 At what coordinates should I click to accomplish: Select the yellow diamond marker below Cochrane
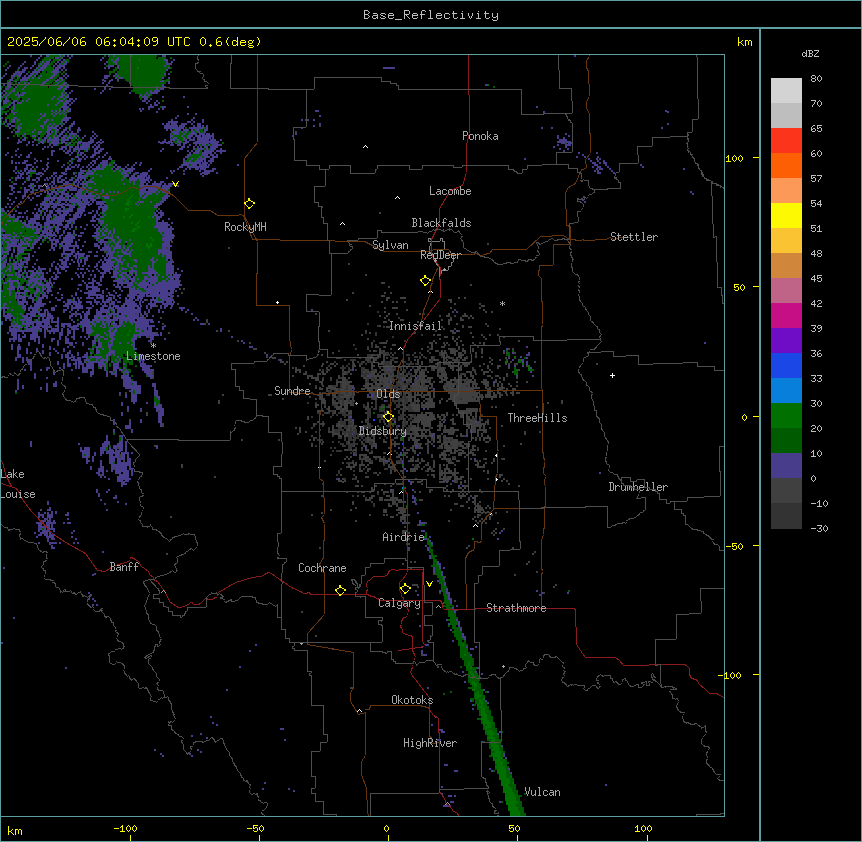click(340, 590)
